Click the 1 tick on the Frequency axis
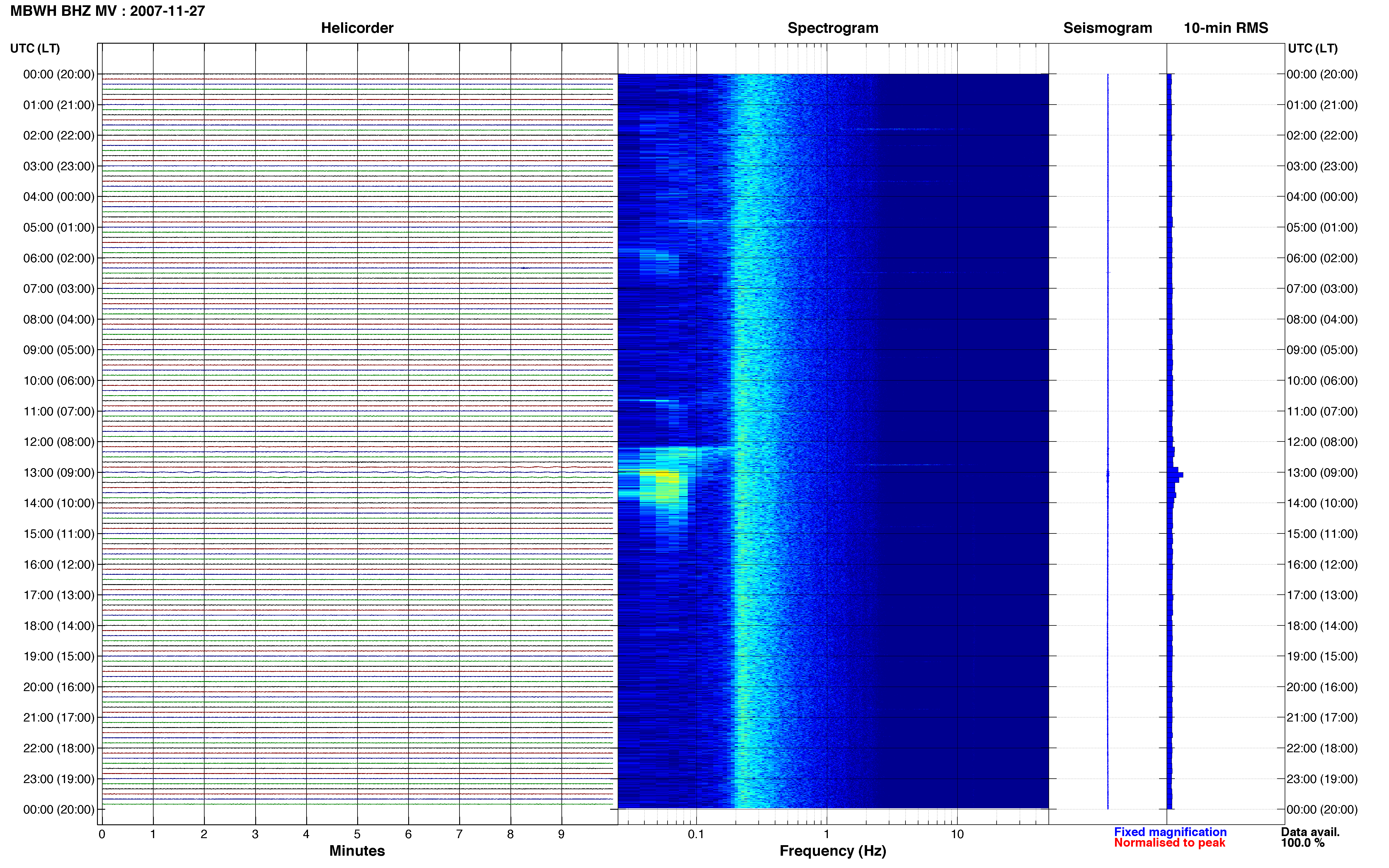The width and height of the screenshot is (1389, 868). coord(826,834)
